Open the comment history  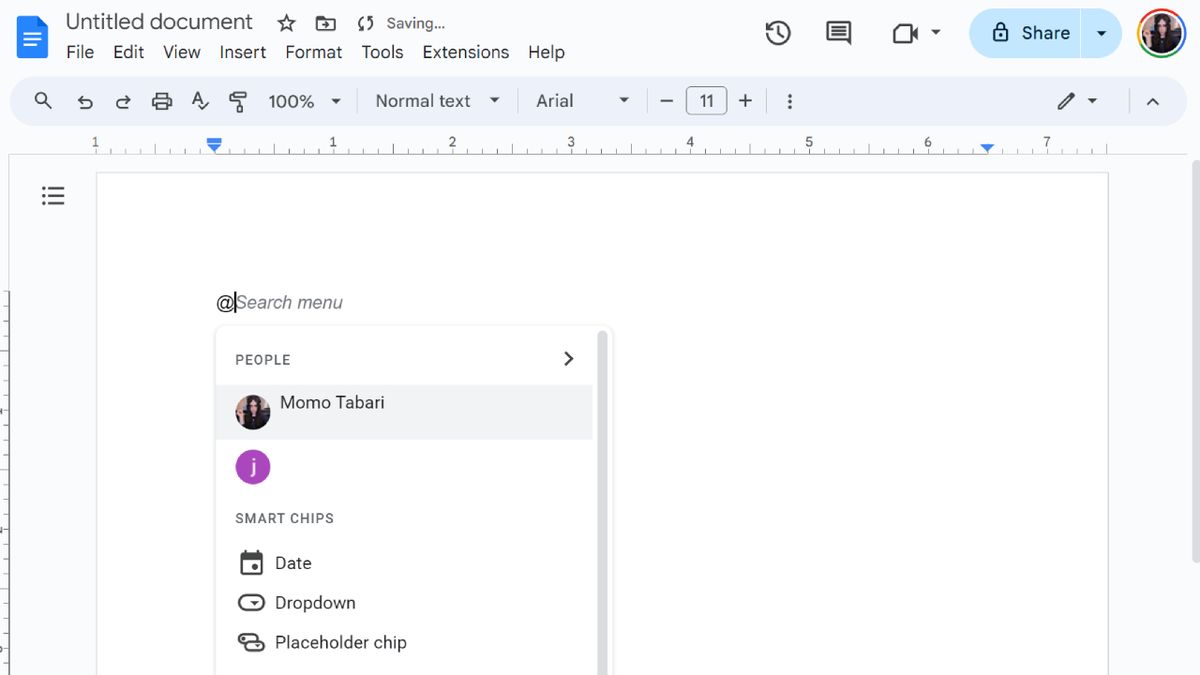tap(837, 33)
